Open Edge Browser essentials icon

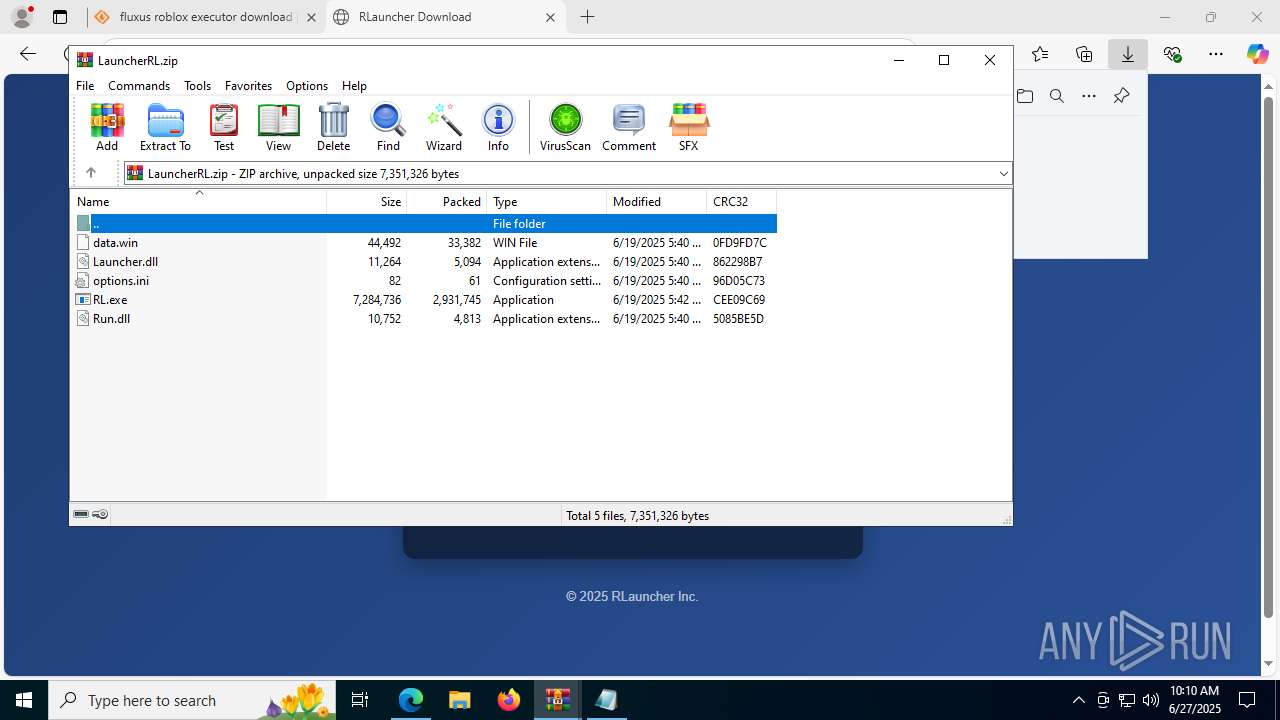point(1172,54)
